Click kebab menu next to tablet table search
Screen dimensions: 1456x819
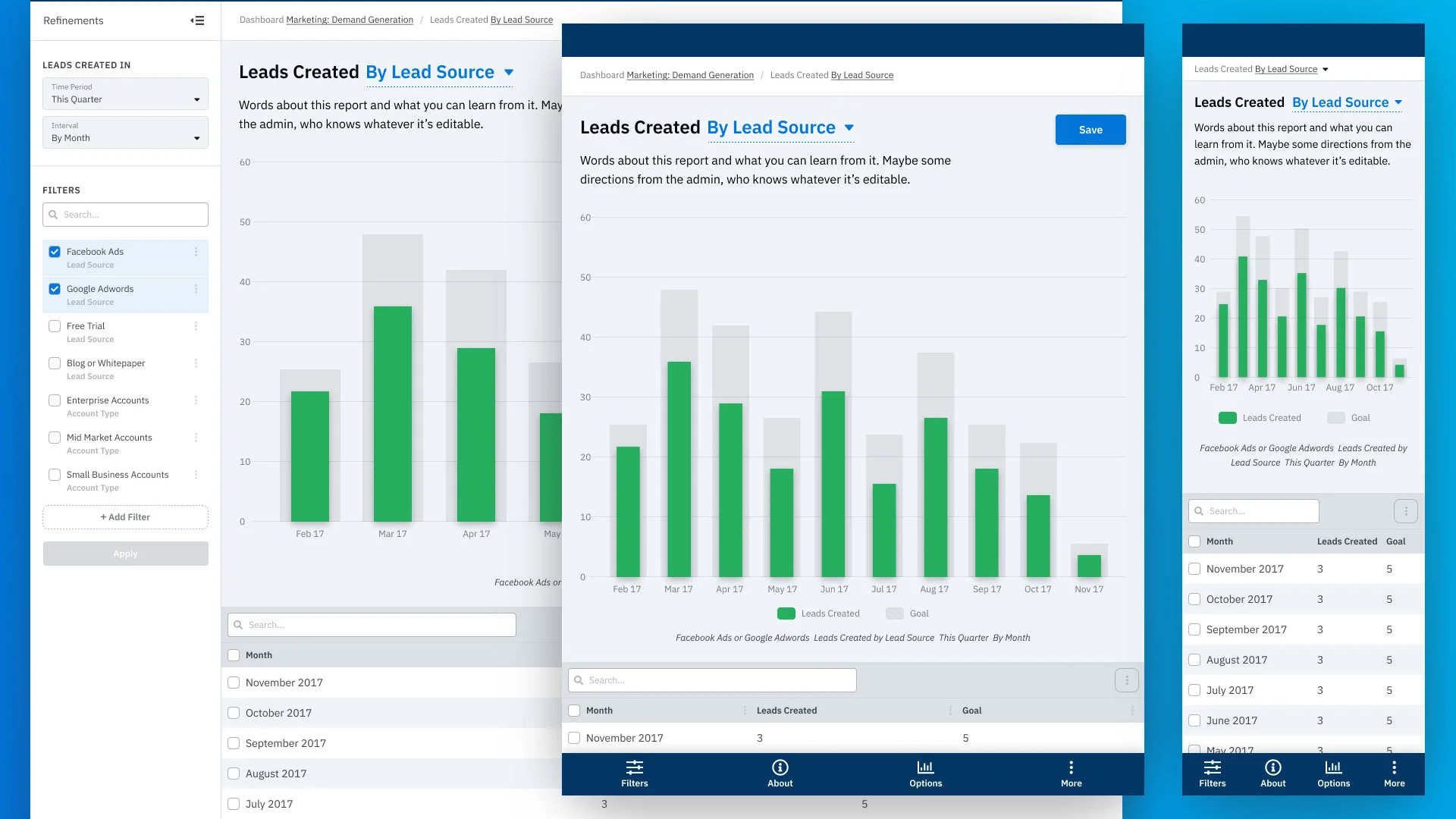[1127, 680]
